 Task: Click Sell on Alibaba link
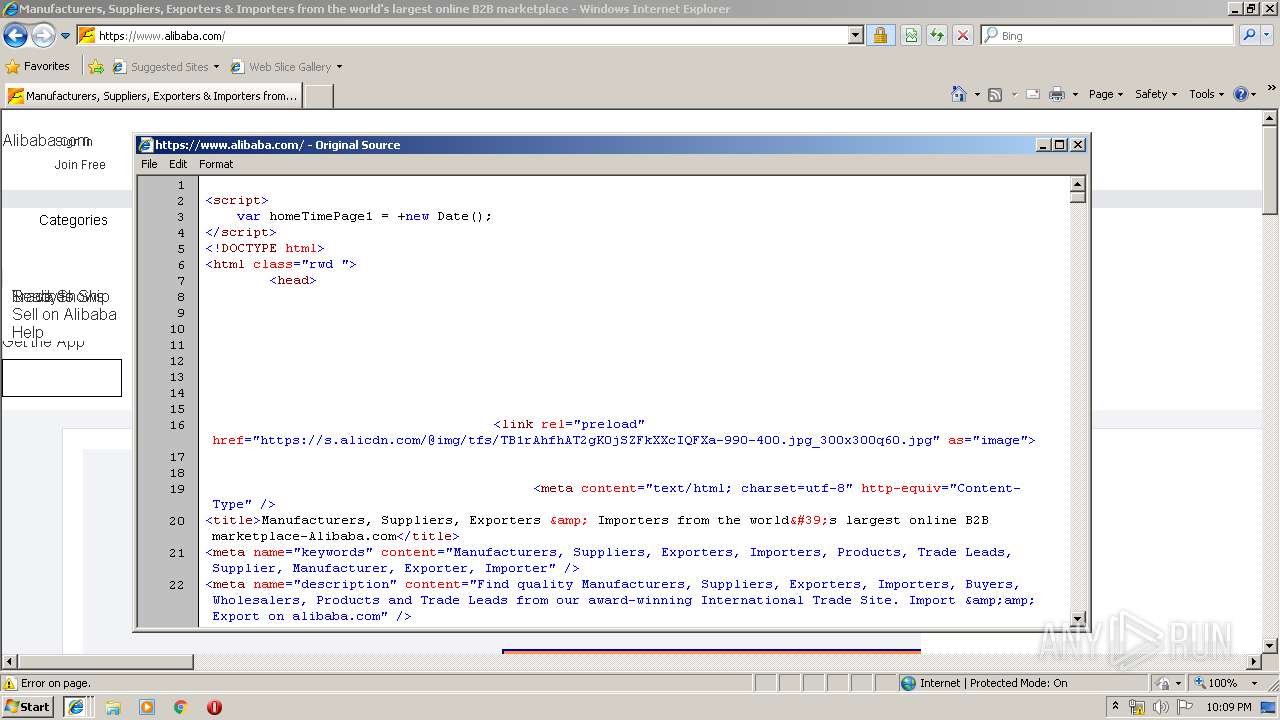64,314
